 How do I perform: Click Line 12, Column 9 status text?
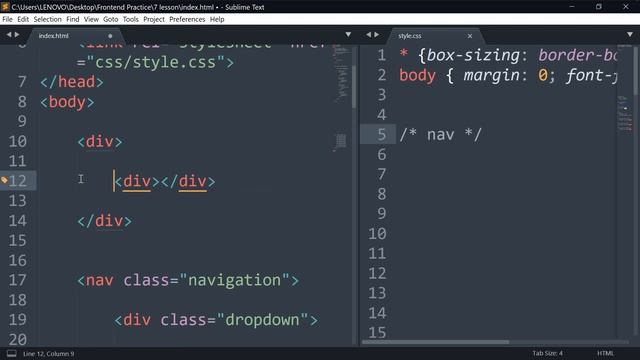tap(49, 353)
